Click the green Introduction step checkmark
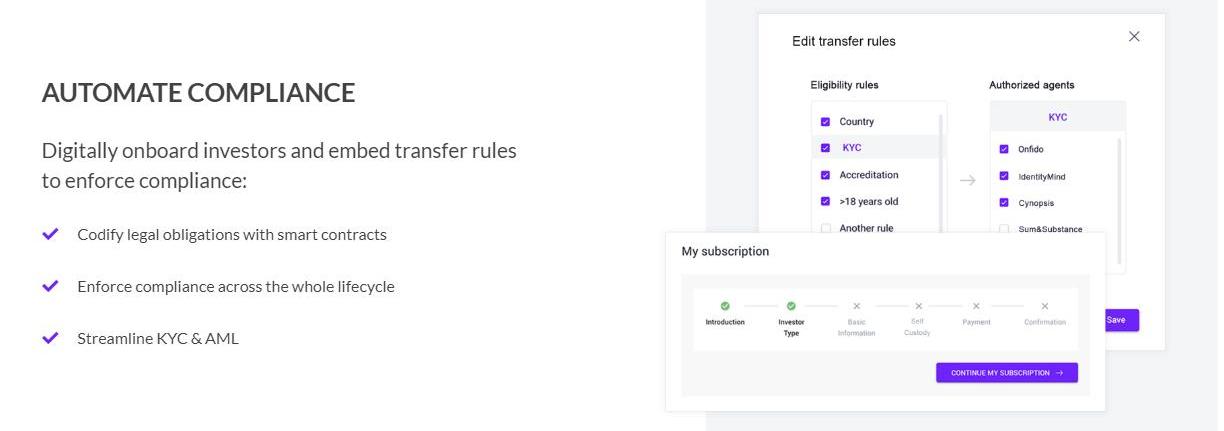The height and width of the screenshot is (431, 1224). click(725, 306)
